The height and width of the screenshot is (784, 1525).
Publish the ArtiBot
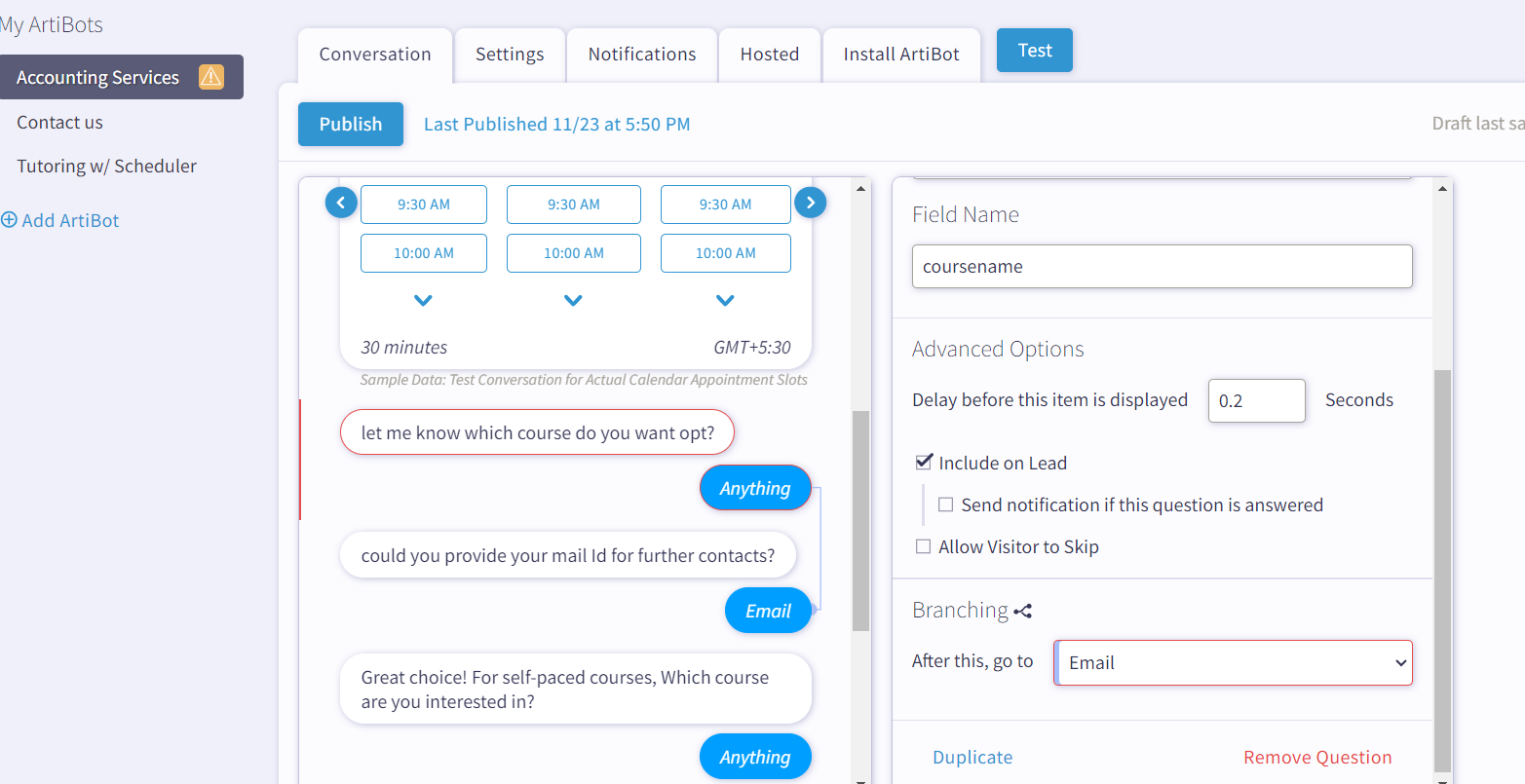click(x=351, y=124)
